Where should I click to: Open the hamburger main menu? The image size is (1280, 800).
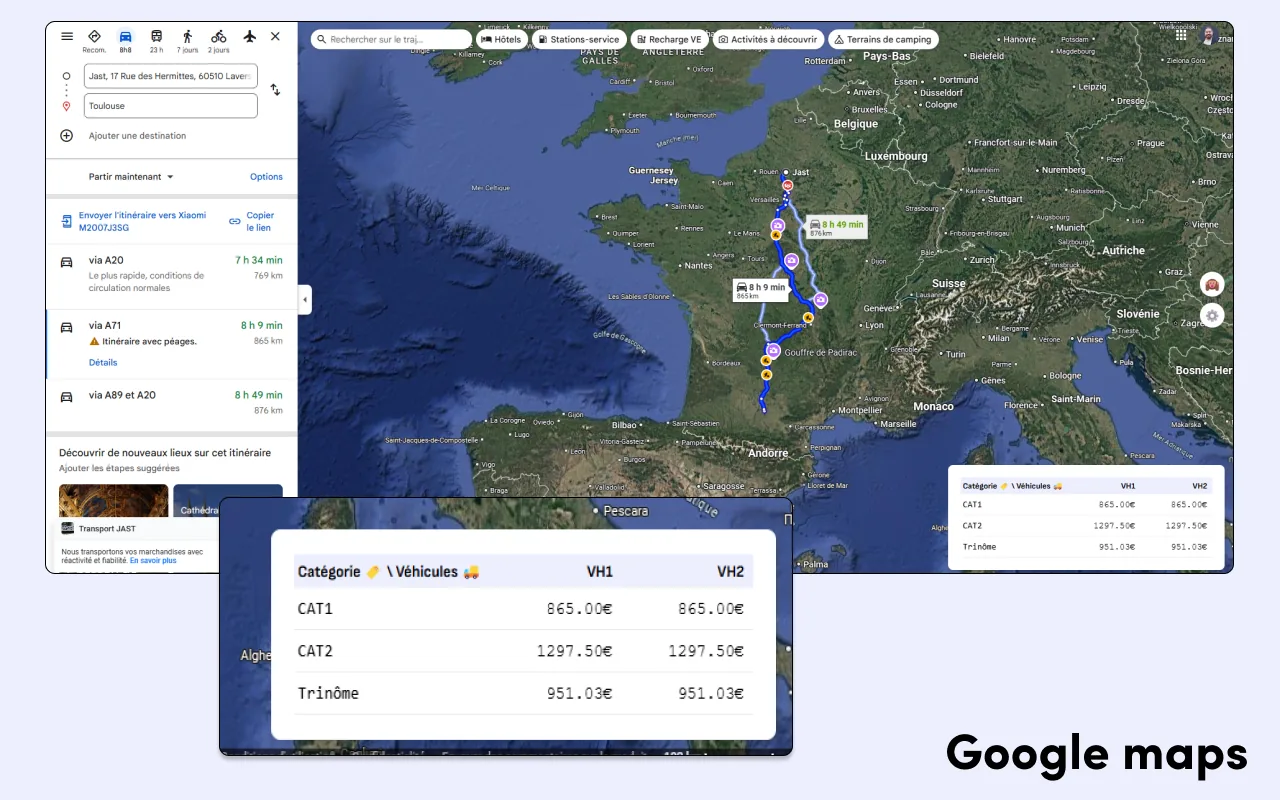click(x=67, y=36)
